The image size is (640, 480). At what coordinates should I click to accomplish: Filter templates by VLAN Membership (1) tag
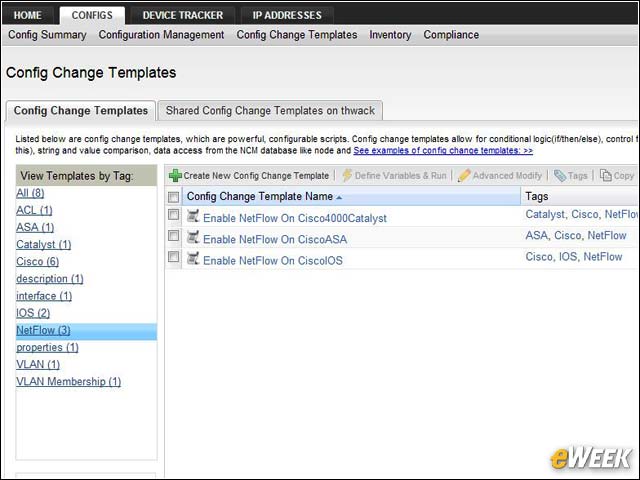(x=69, y=382)
